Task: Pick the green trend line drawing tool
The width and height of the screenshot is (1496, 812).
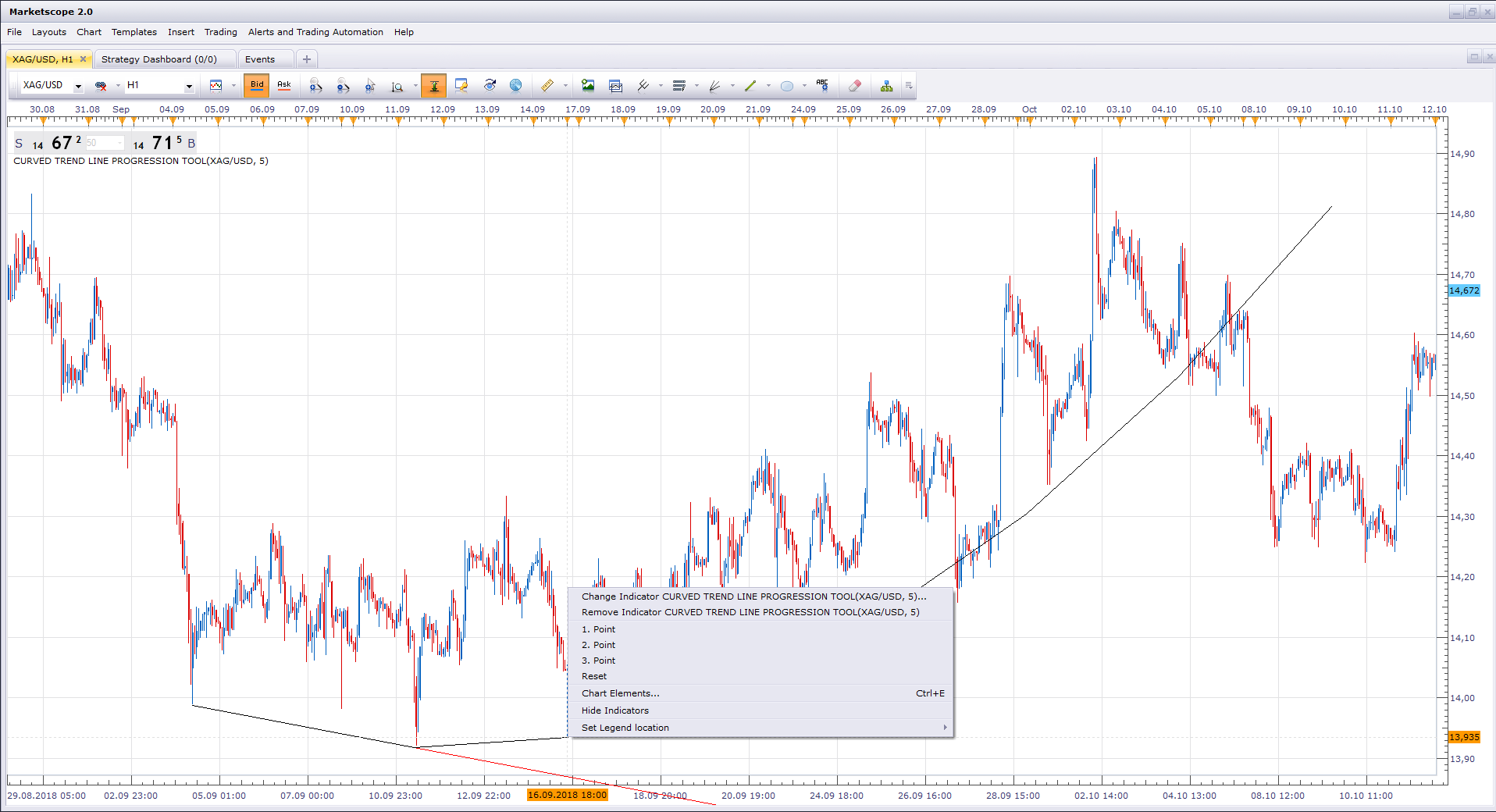Action: click(750, 86)
